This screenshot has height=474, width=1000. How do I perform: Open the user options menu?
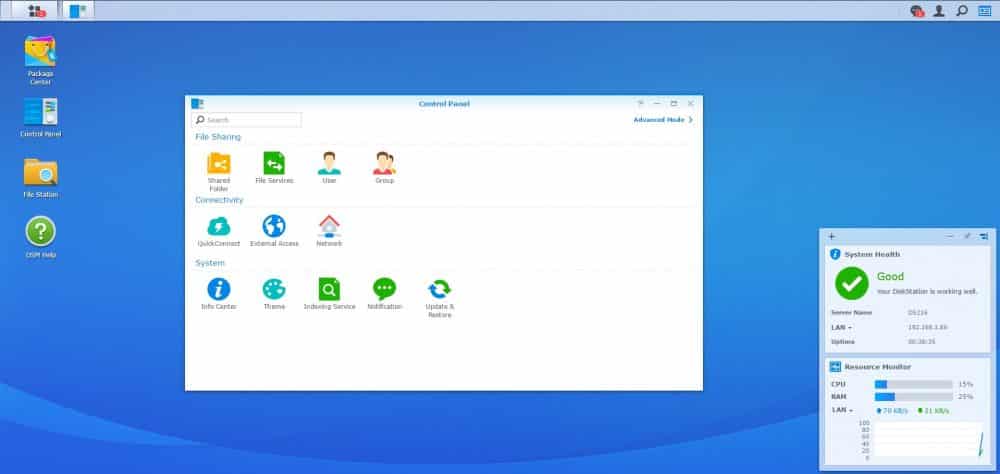[939, 11]
